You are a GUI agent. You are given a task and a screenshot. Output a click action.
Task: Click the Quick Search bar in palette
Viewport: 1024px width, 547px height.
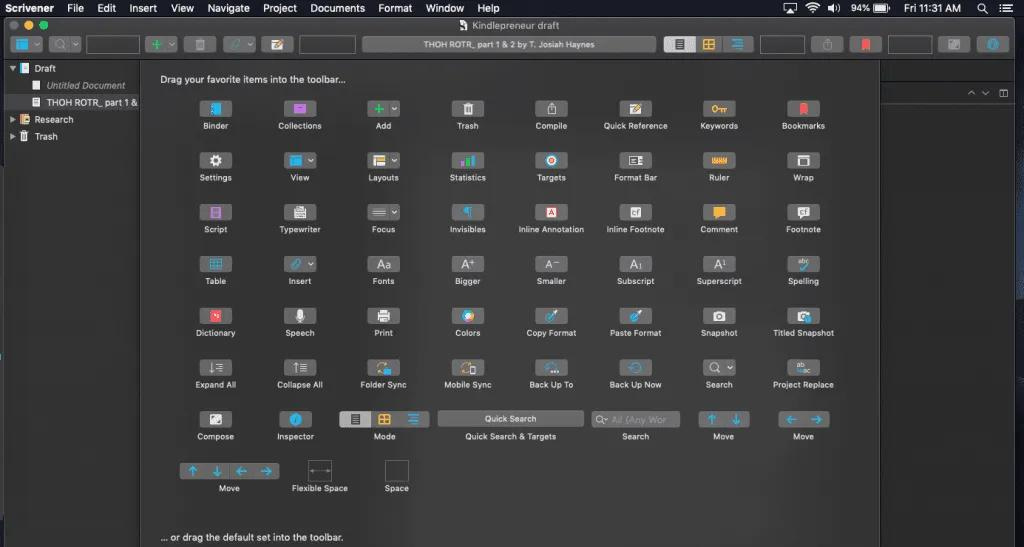click(x=511, y=419)
